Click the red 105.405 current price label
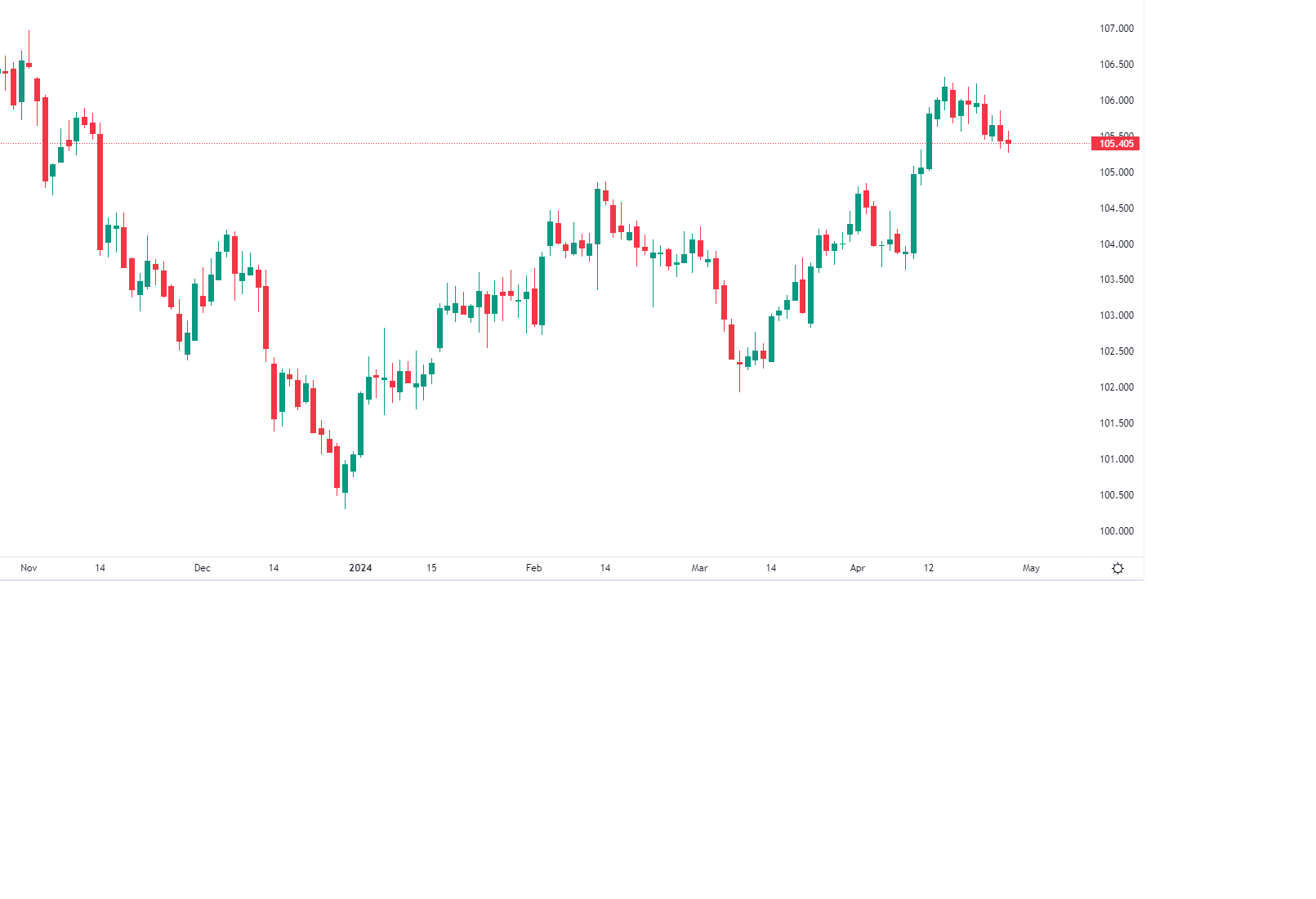 [x=1115, y=144]
